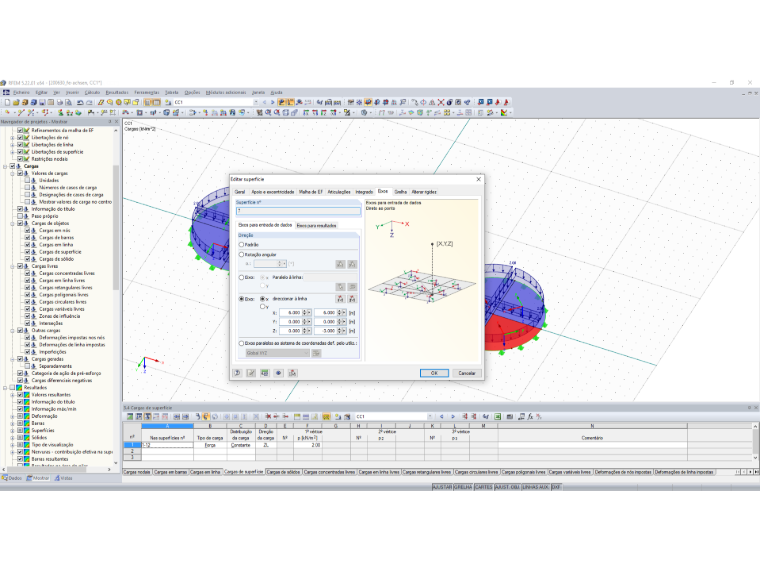Pick second point graphically for direct axis
760x570 pixels.
click(x=352, y=299)
